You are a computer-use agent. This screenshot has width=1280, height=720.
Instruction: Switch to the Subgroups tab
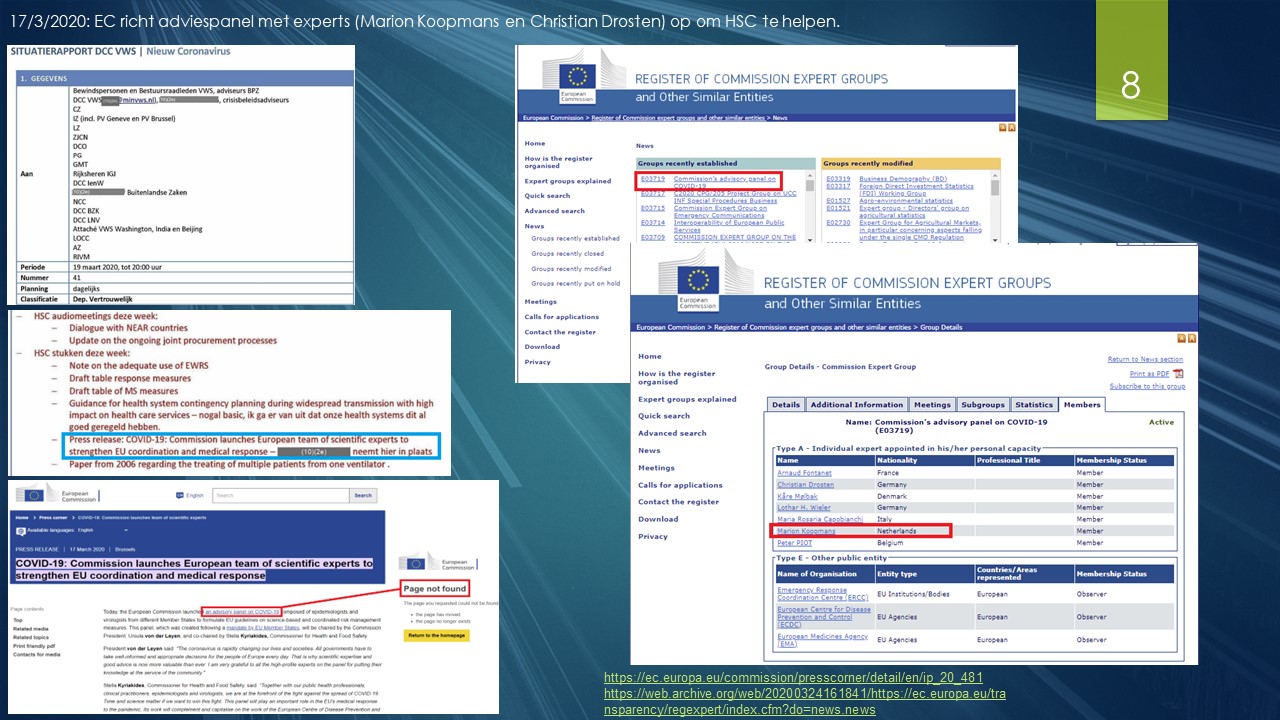tap(981, 405)
